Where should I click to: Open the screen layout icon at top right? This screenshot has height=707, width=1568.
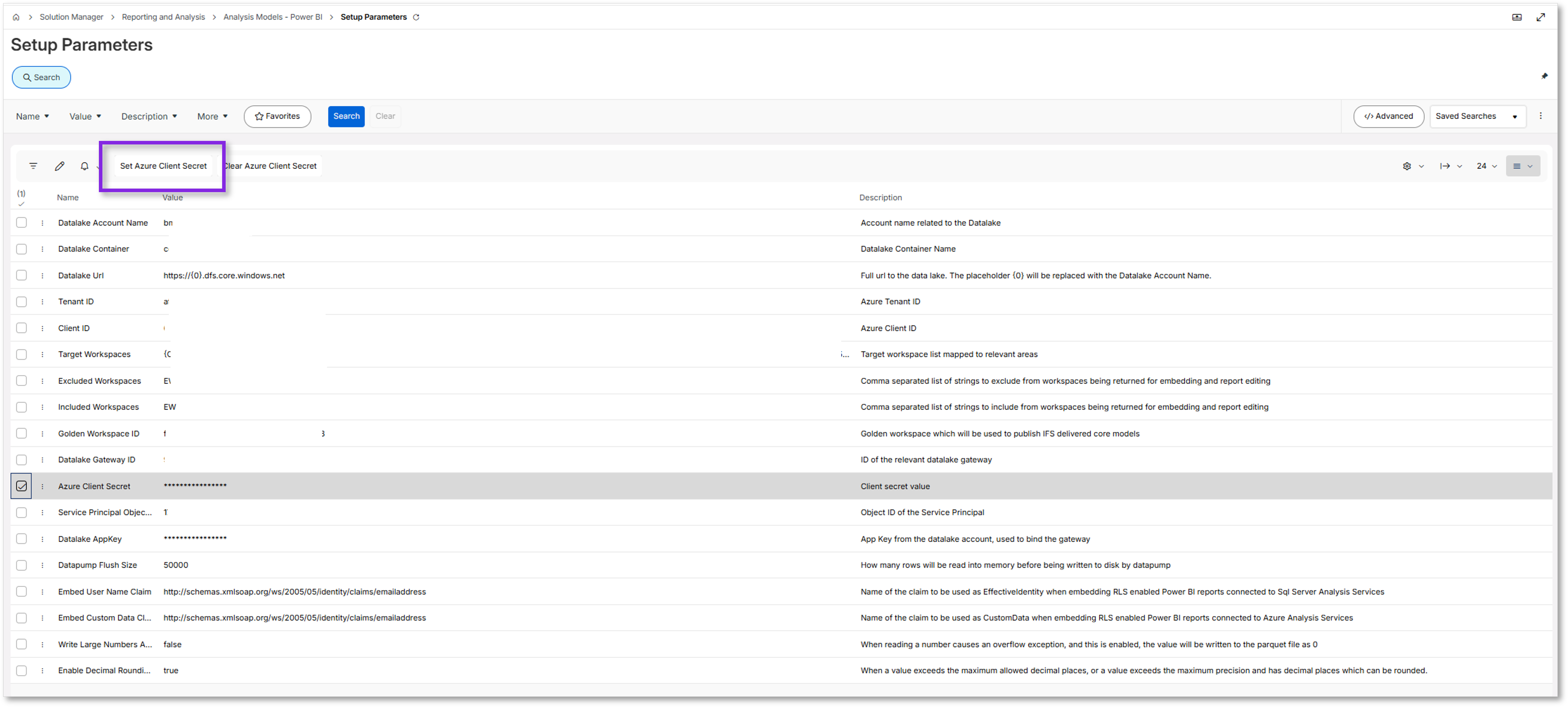coord(1516,17)
